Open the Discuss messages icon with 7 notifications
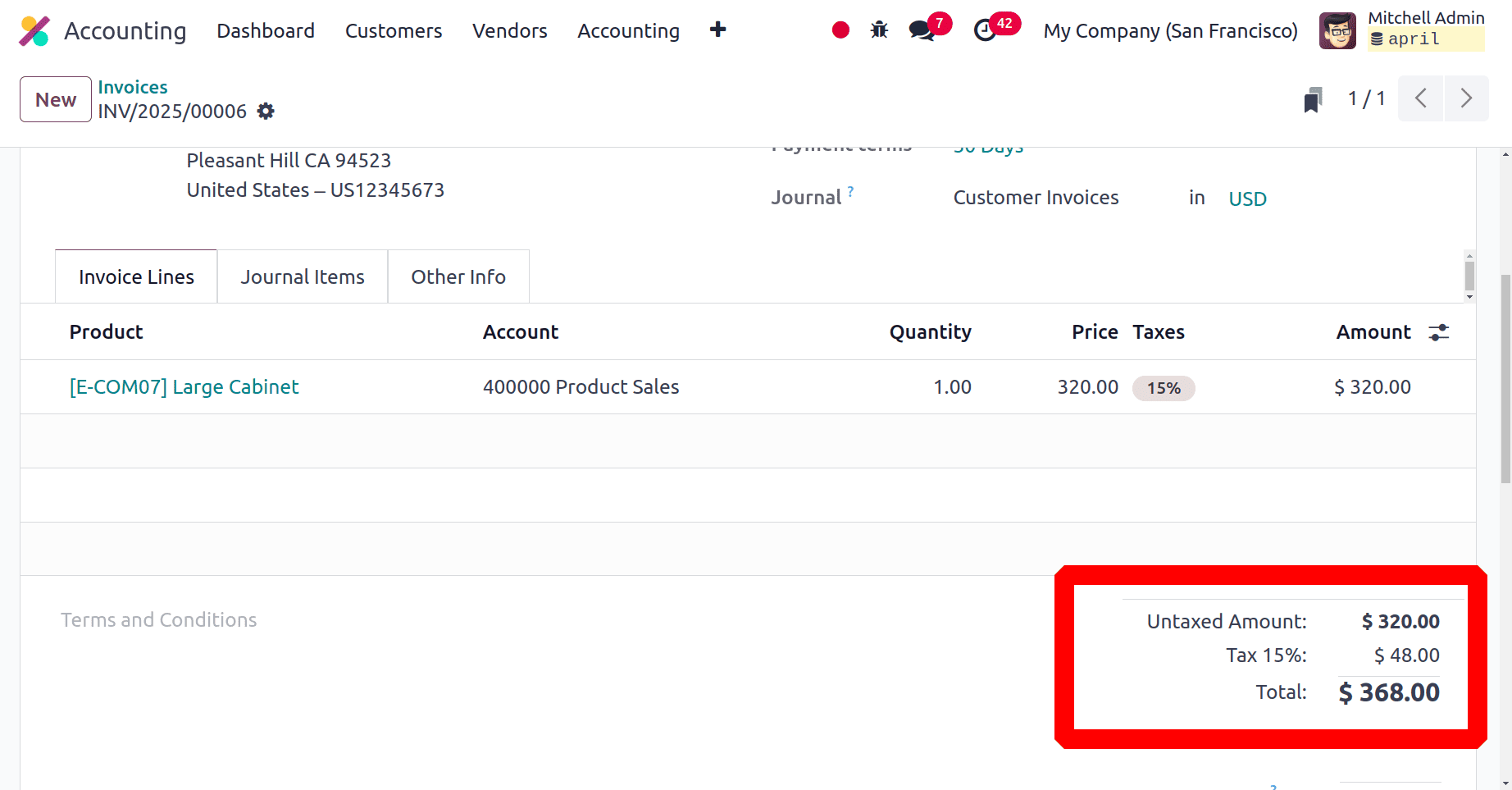1512x790 pixels. (x=920, y=30)
